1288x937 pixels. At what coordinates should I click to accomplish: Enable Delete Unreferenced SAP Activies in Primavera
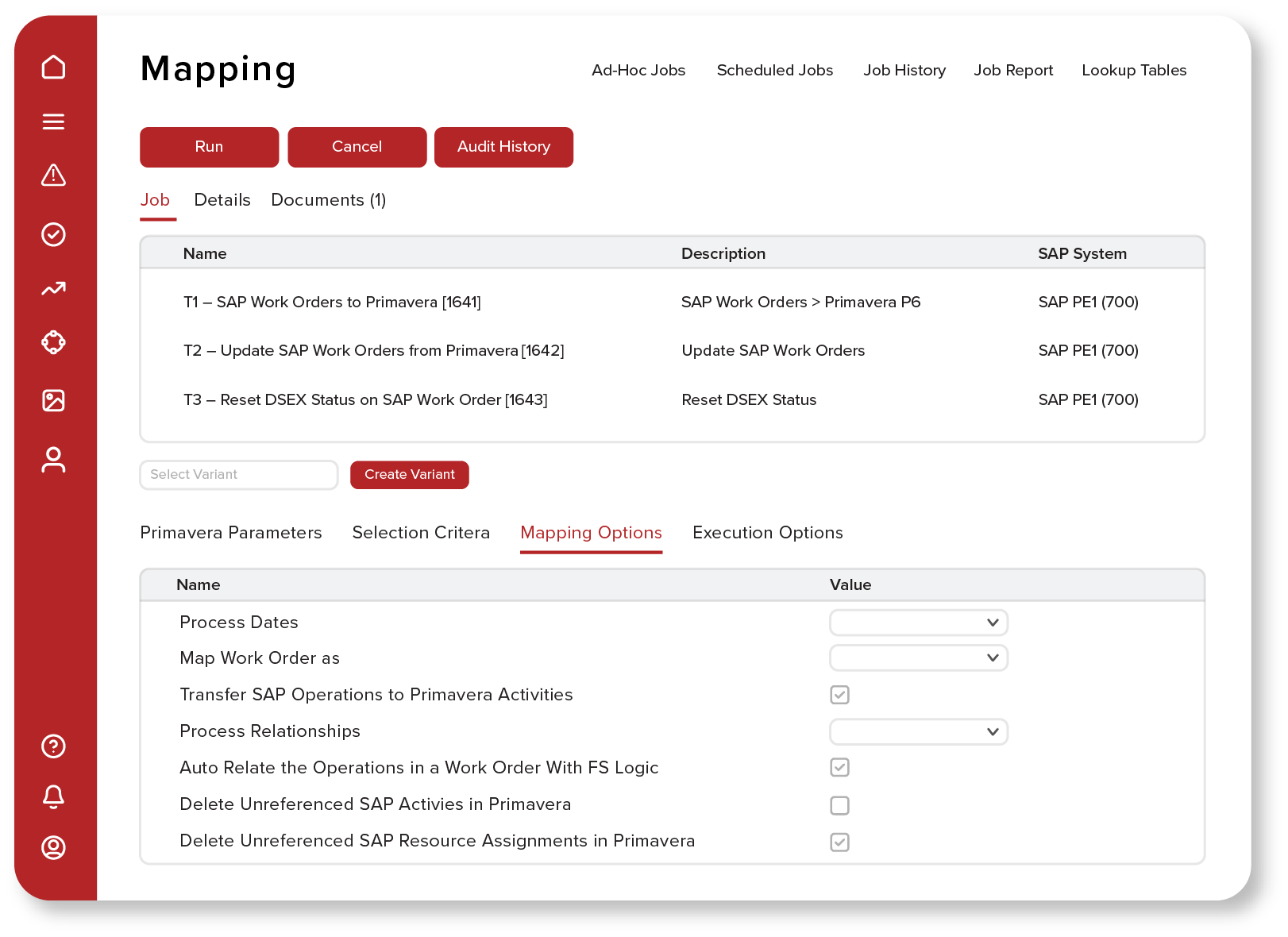tap(839, 805)
